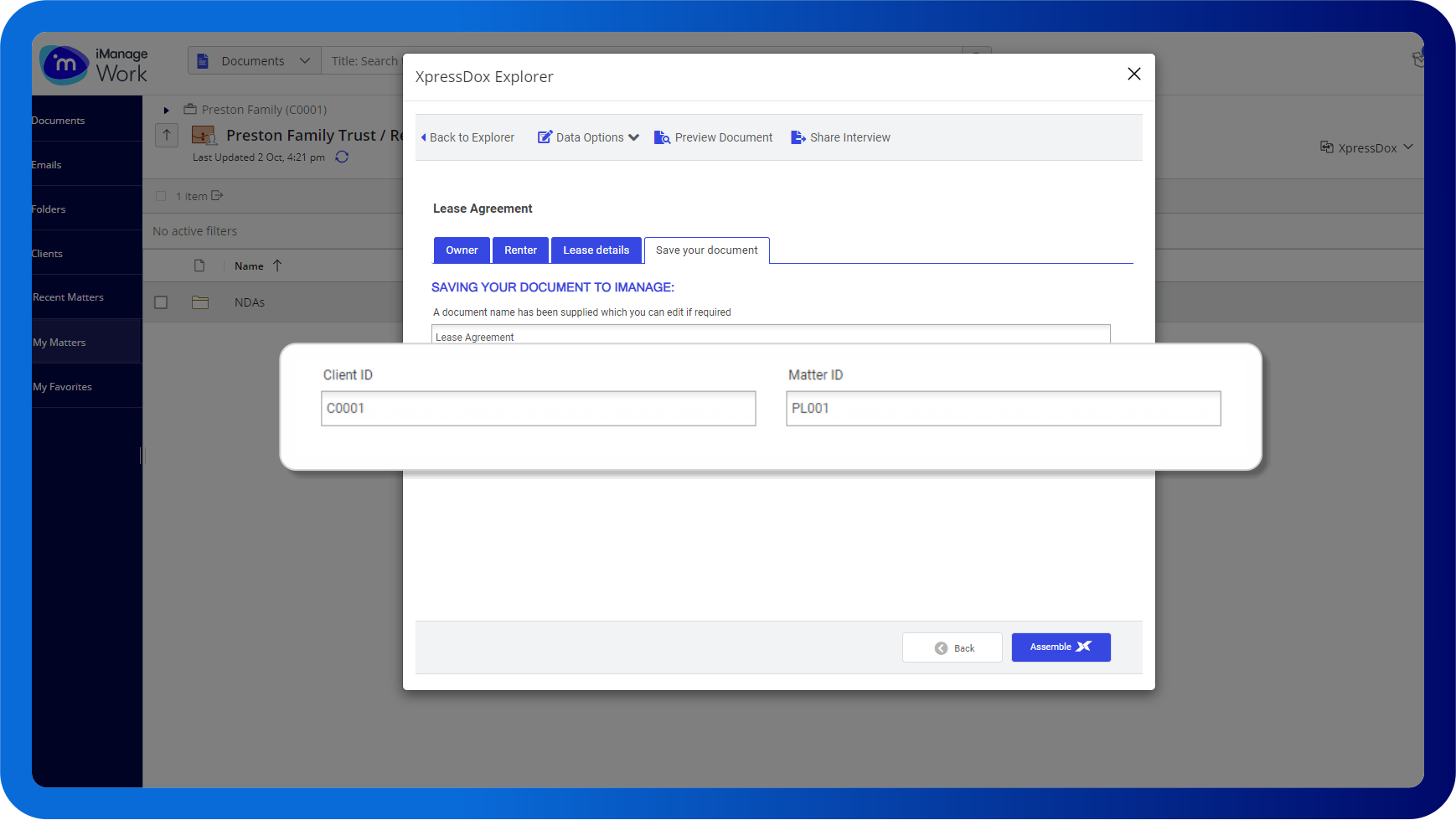Click the Preston Family Trust matter title

[314, 135]
